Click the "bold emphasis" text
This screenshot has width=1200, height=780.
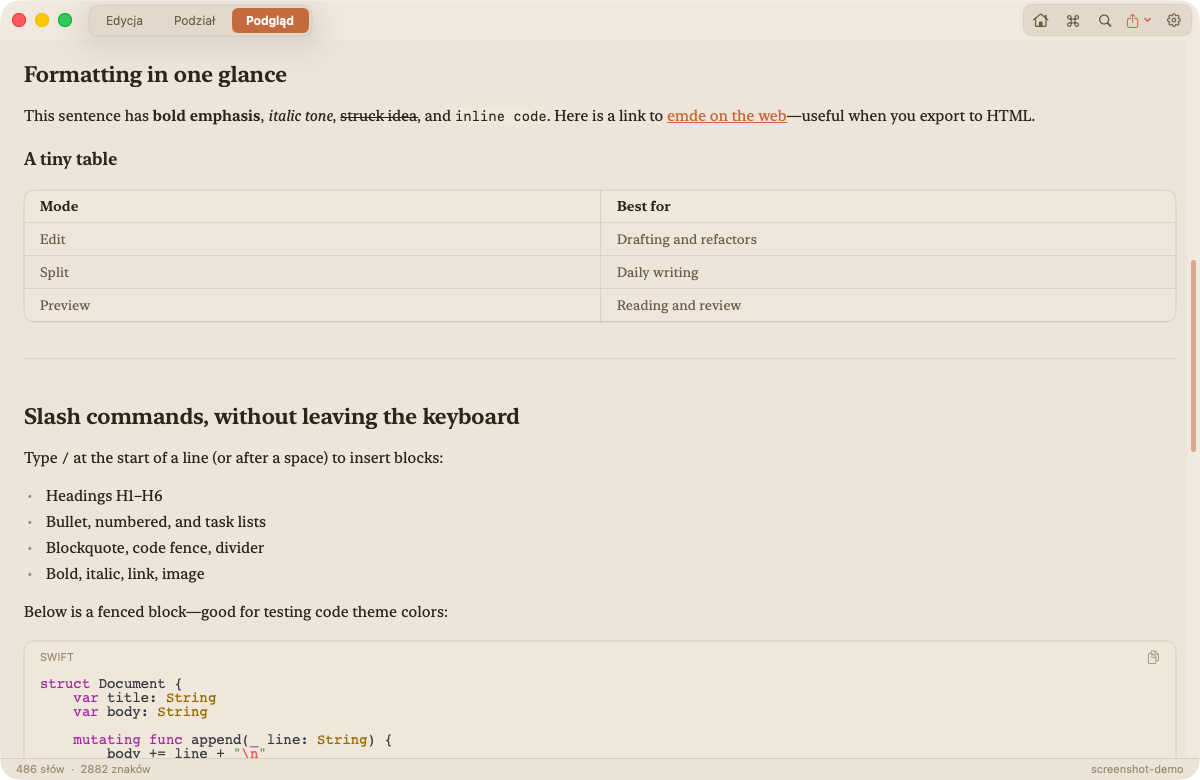(207, 115)
